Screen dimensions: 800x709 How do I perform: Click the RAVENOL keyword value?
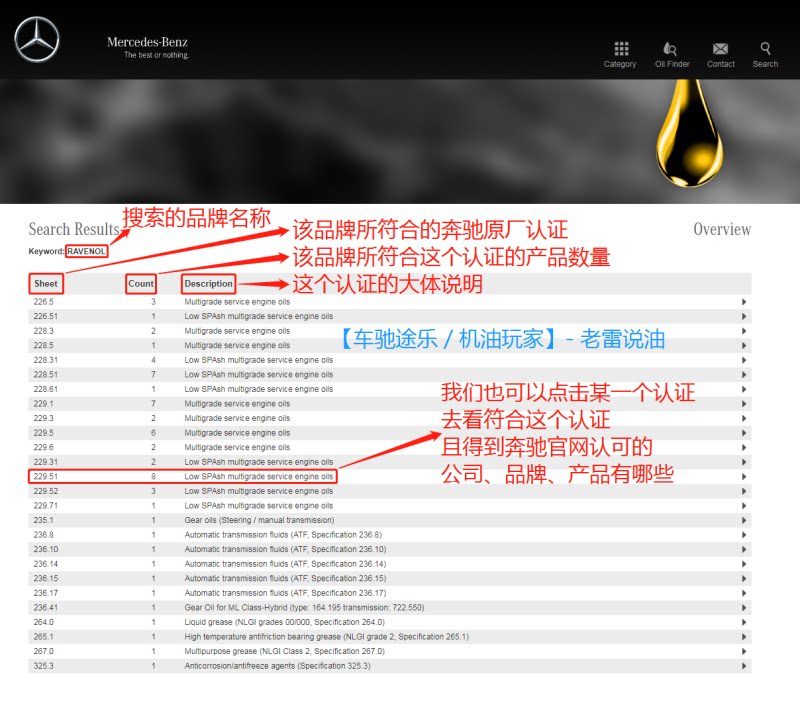86,251
